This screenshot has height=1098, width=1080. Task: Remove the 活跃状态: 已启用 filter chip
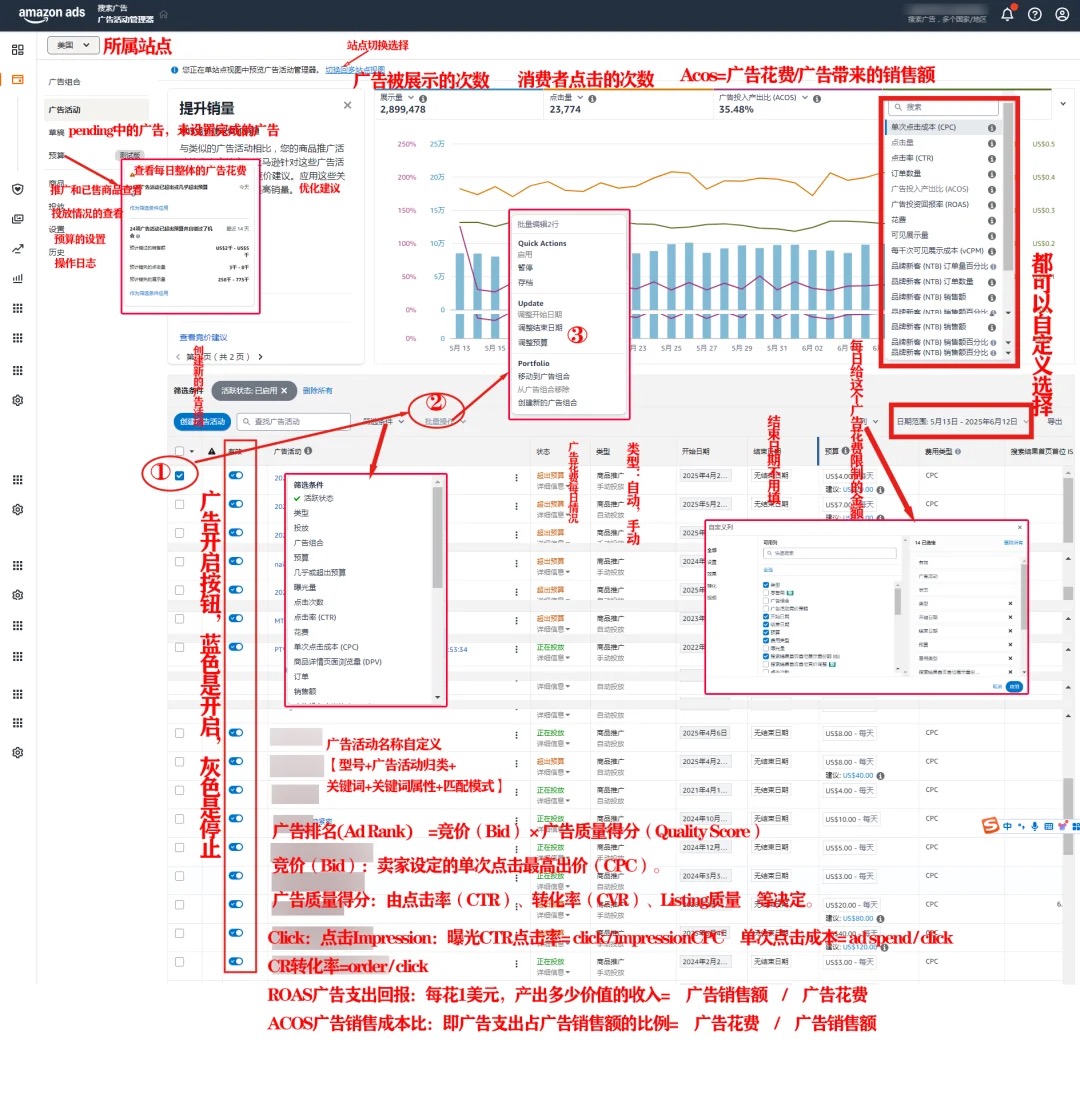284,391
